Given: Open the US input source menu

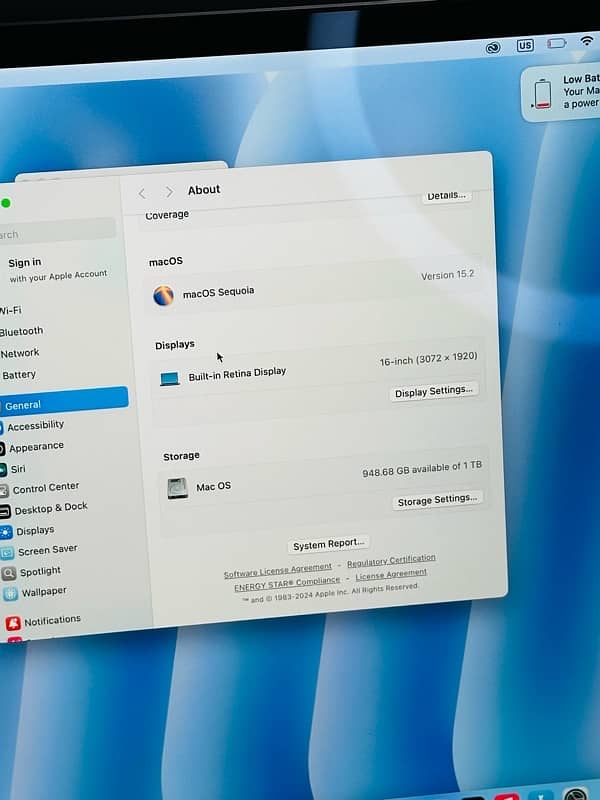Looking at the screenshot, I should coord(525,45).
